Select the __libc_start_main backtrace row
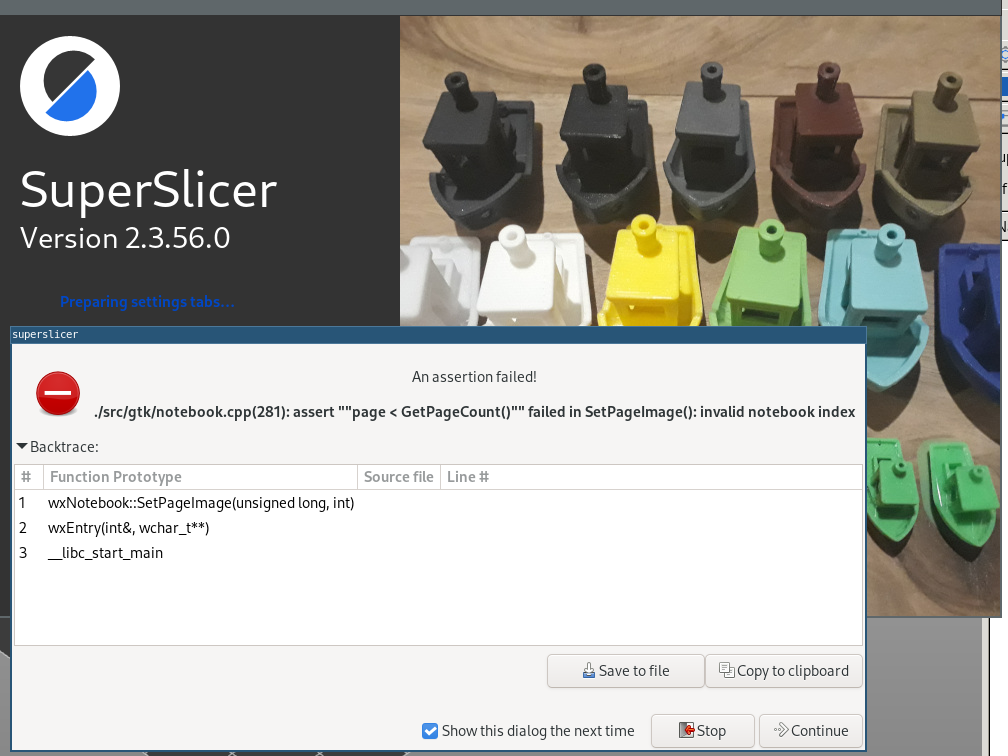The height and width of the screenshot is (756, 1008). pos(438,553)
